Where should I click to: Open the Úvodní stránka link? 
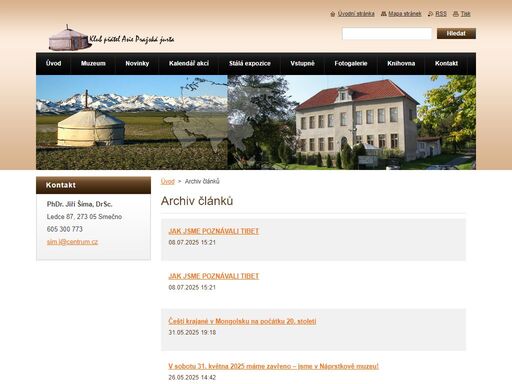click(x=356, y=14)
